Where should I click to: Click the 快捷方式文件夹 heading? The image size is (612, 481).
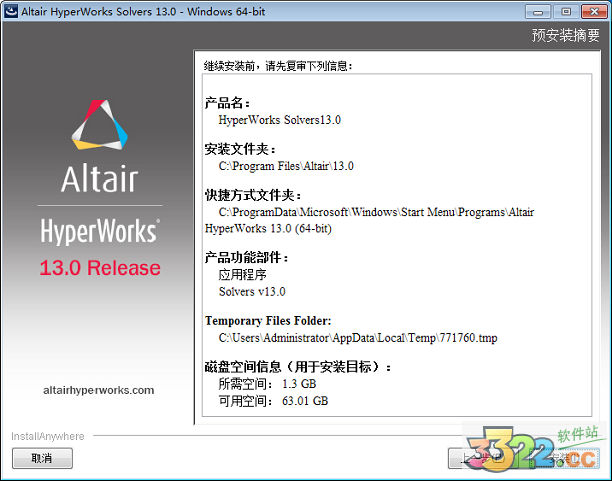(253, 195)
